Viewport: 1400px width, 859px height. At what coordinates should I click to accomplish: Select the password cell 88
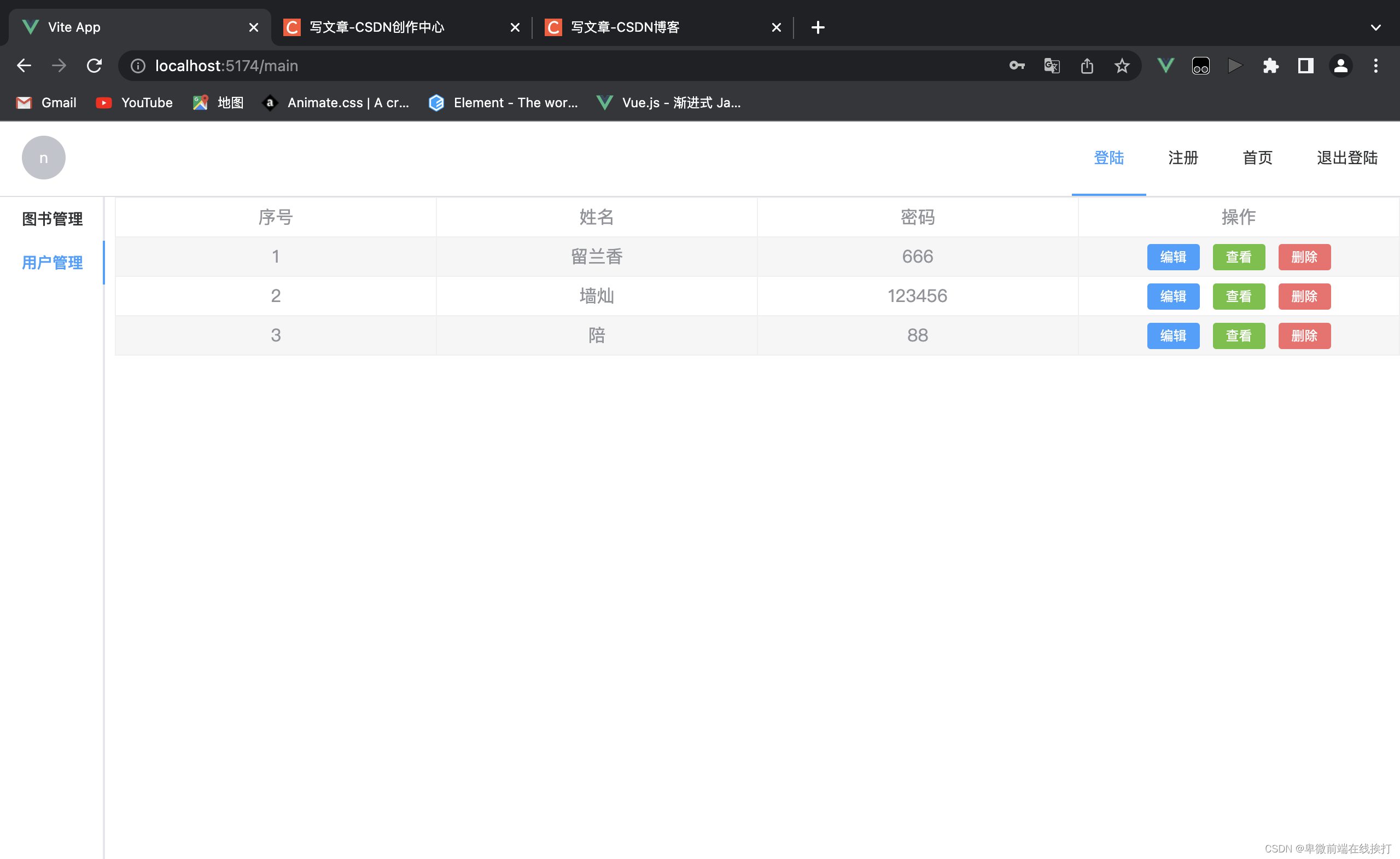tap(918, 335)
